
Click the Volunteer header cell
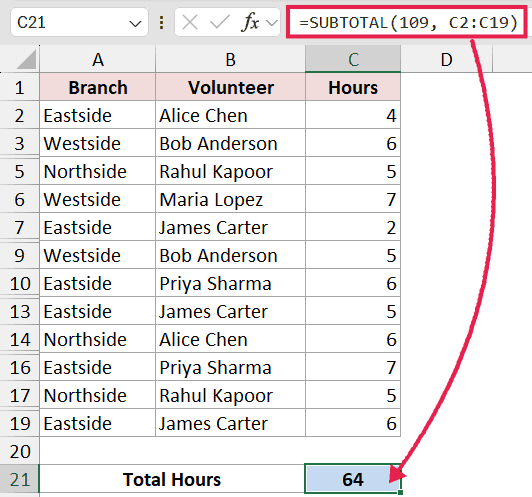(231, 88)
